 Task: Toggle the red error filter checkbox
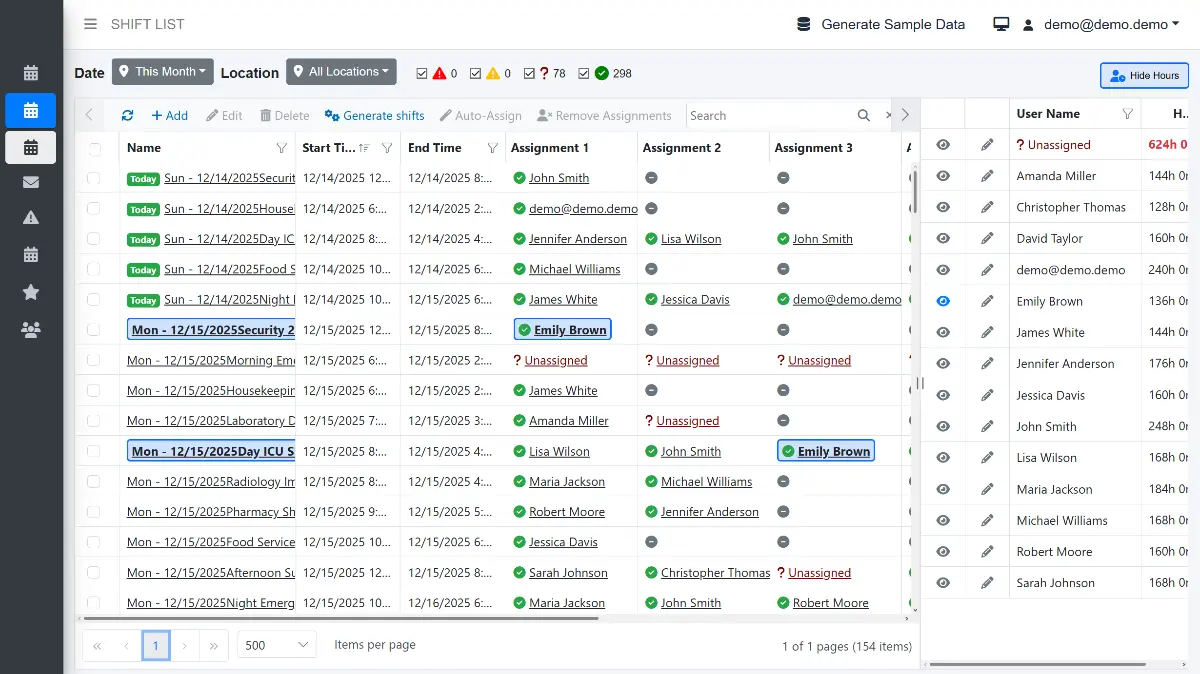pyautogui.click(x=422, y=72)
